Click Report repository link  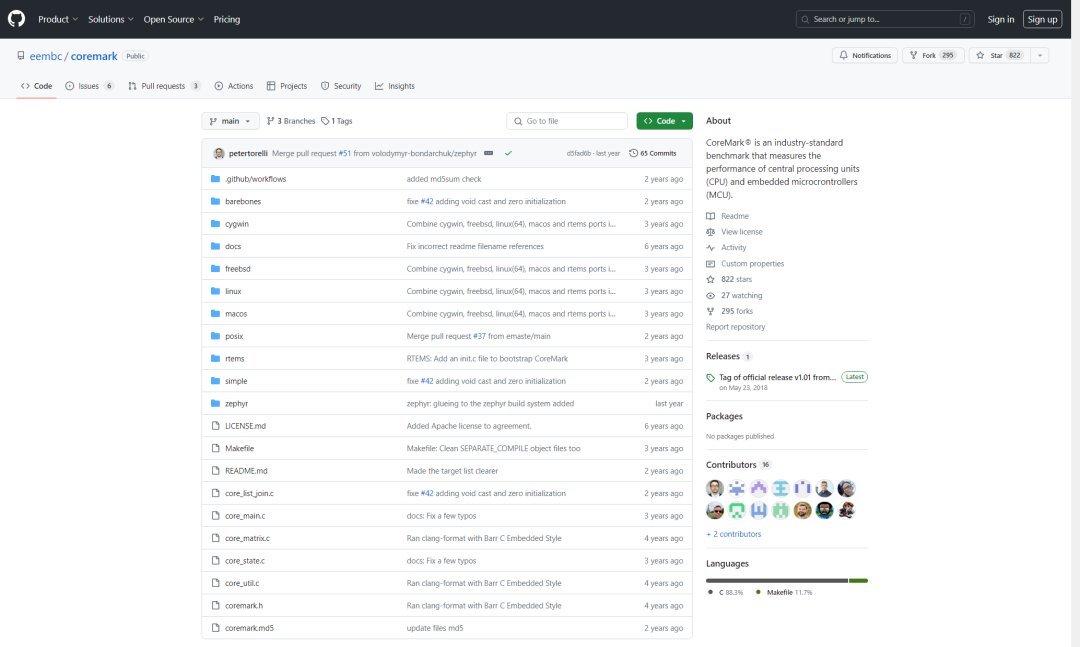click(736, 327)
